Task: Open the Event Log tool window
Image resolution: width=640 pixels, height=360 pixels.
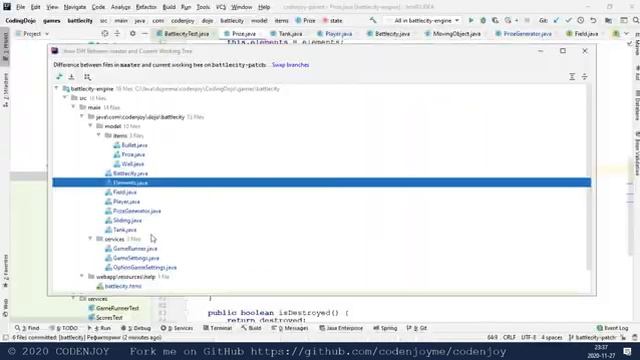Action: tap(612, 328)
